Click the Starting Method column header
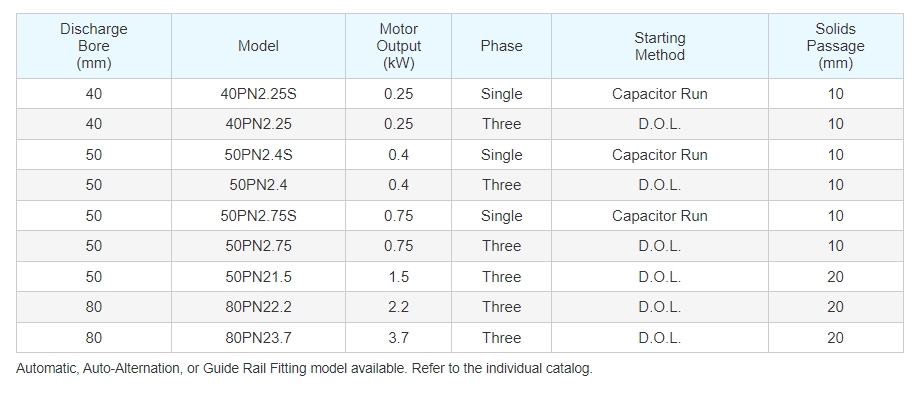 660,46
